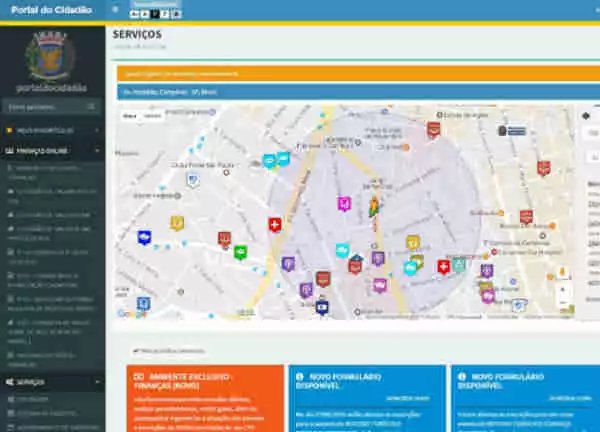Collapse the Emissão Online sidebar section
Viewport: 600px width, 432px height.
coord(52,151)
